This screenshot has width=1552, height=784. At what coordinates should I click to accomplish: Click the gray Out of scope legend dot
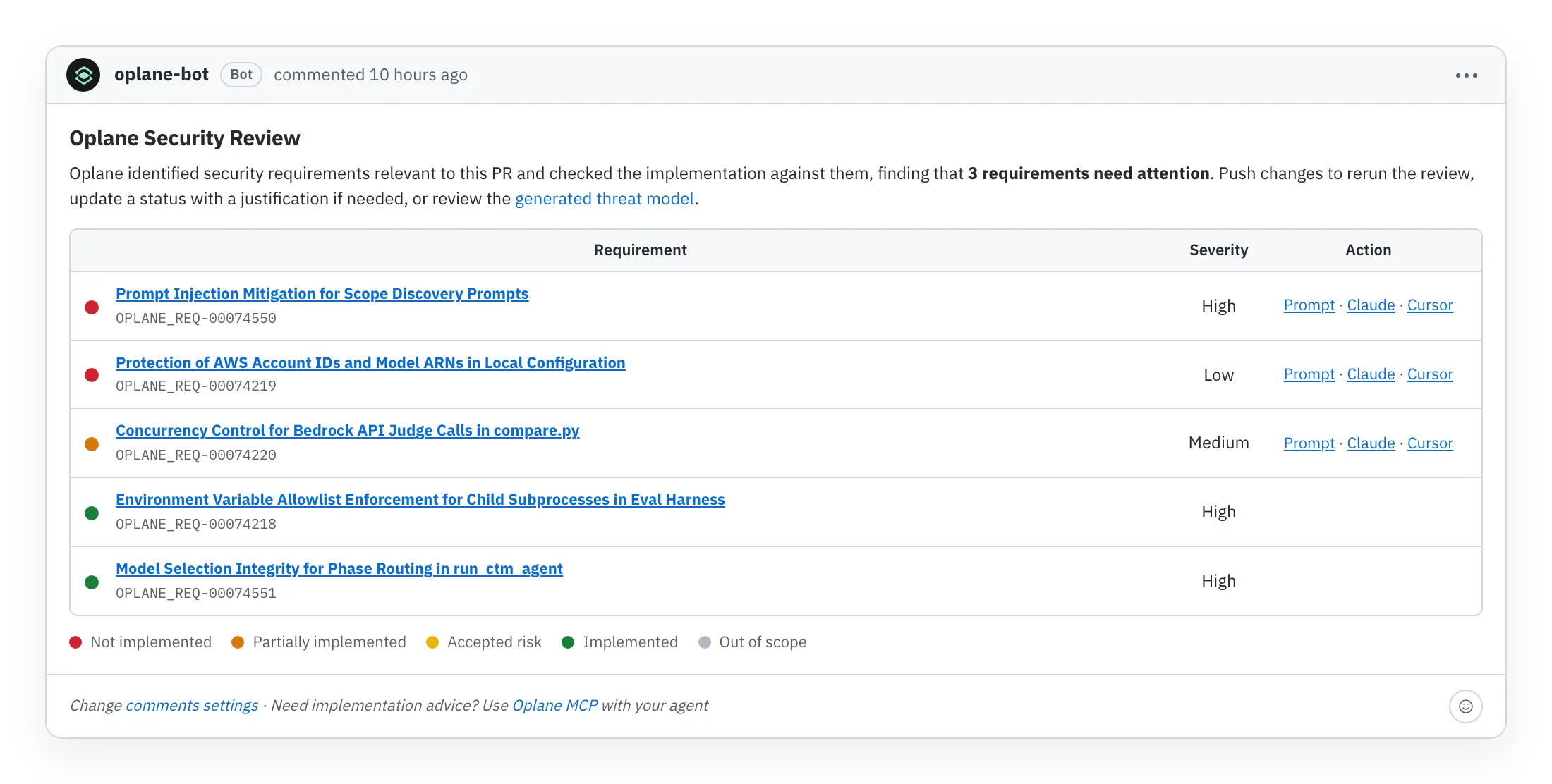point(704,642)
